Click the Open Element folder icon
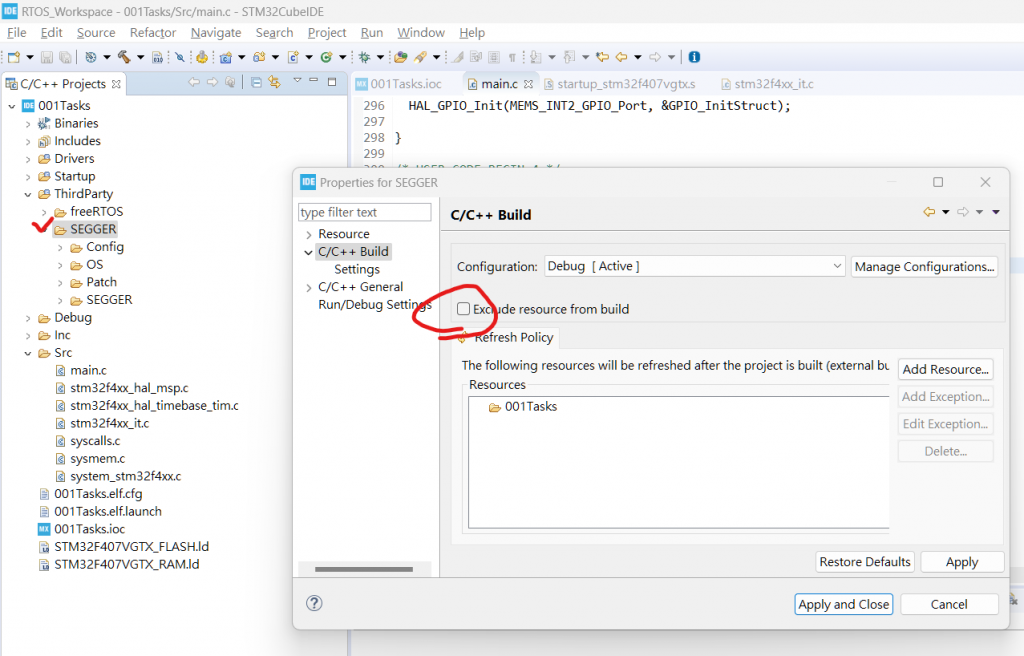 [x=400, y=57]
